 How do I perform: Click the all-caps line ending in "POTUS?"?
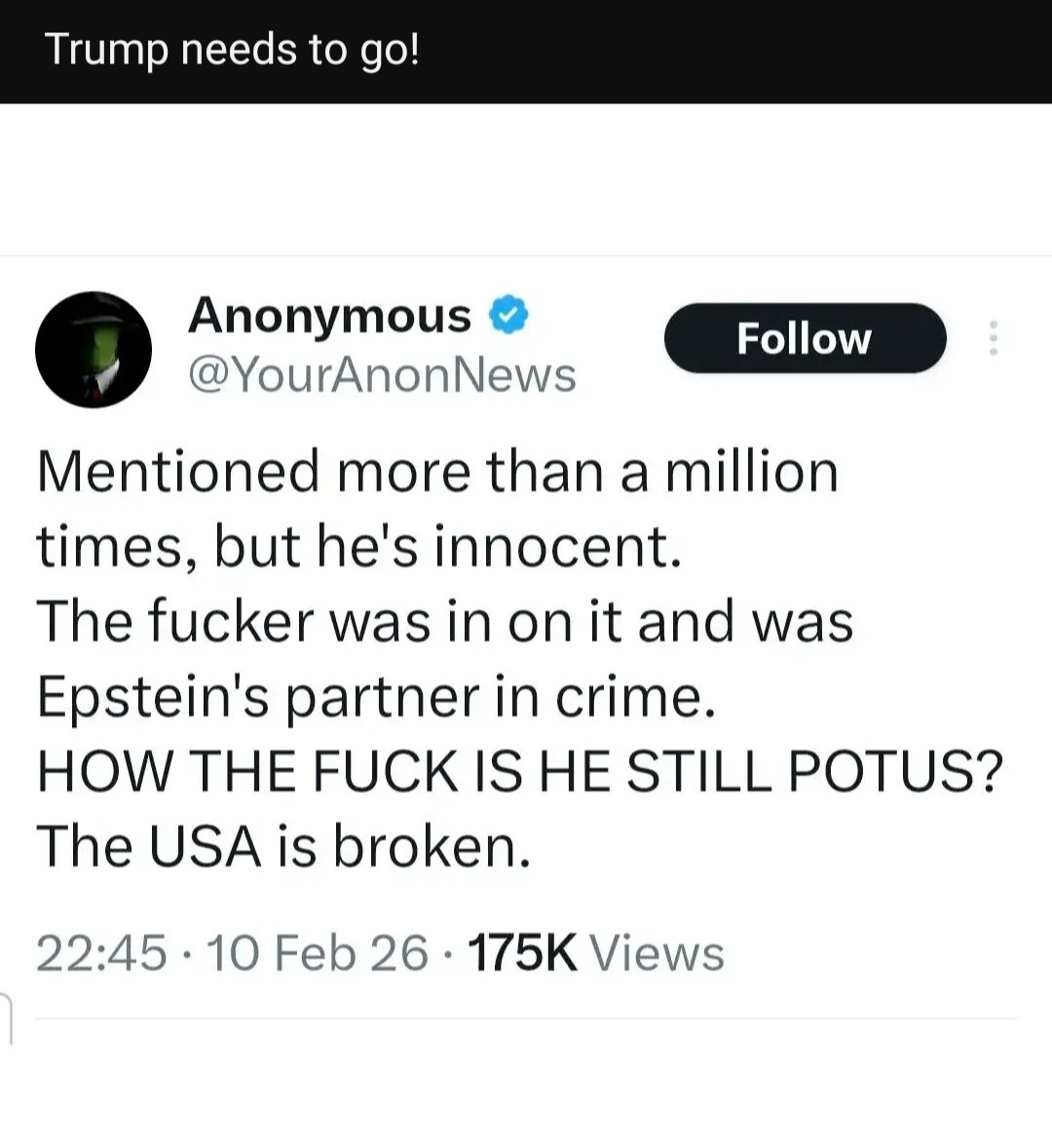click(519, 771)
